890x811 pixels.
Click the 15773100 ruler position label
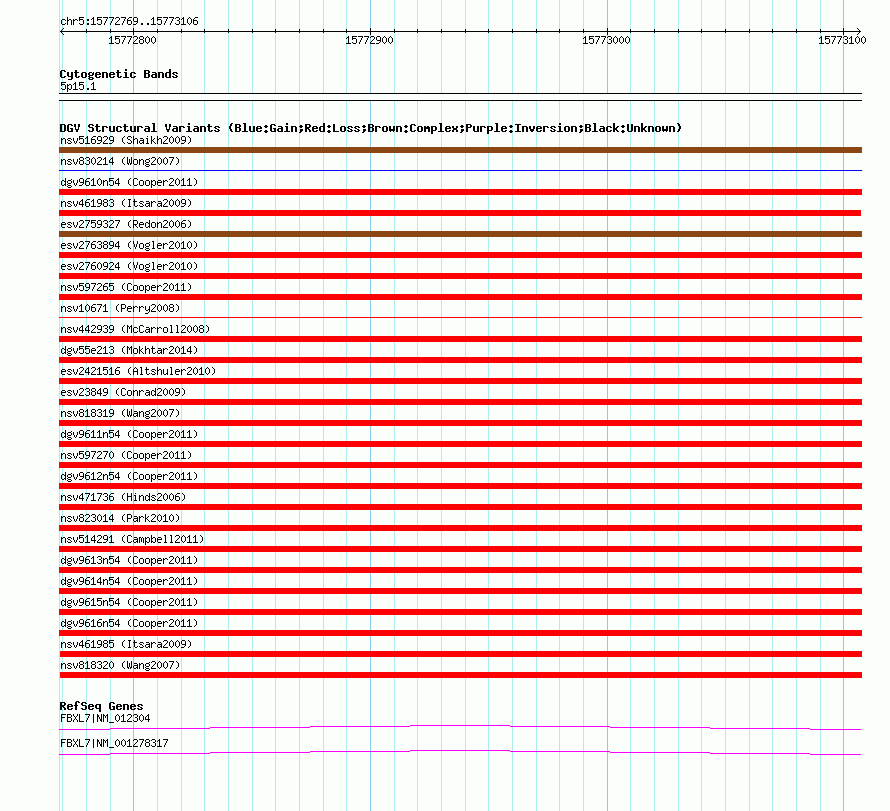coord(842,40)
